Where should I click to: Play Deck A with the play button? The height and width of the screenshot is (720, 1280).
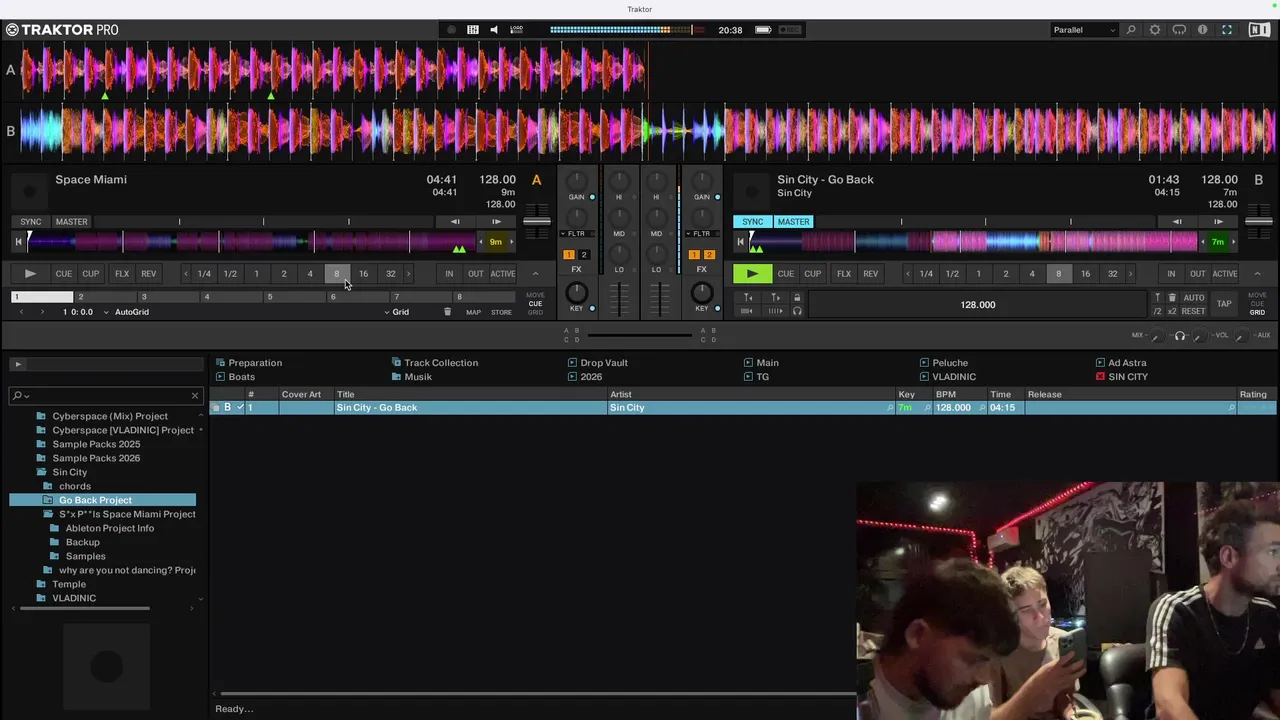pyautogui.click(x=30, y=274)
